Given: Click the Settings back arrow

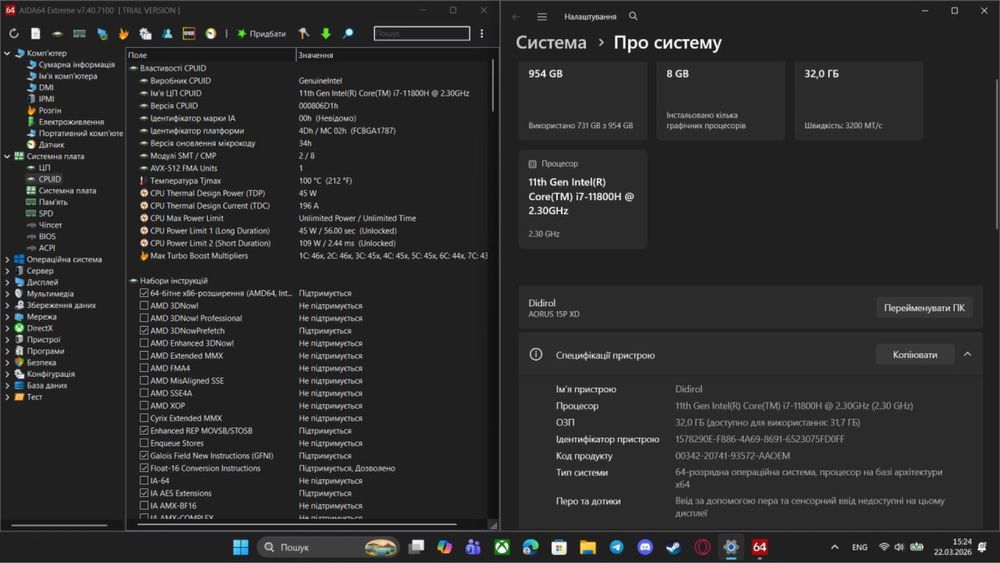Looking at the screenshot, I should point(516,17).
